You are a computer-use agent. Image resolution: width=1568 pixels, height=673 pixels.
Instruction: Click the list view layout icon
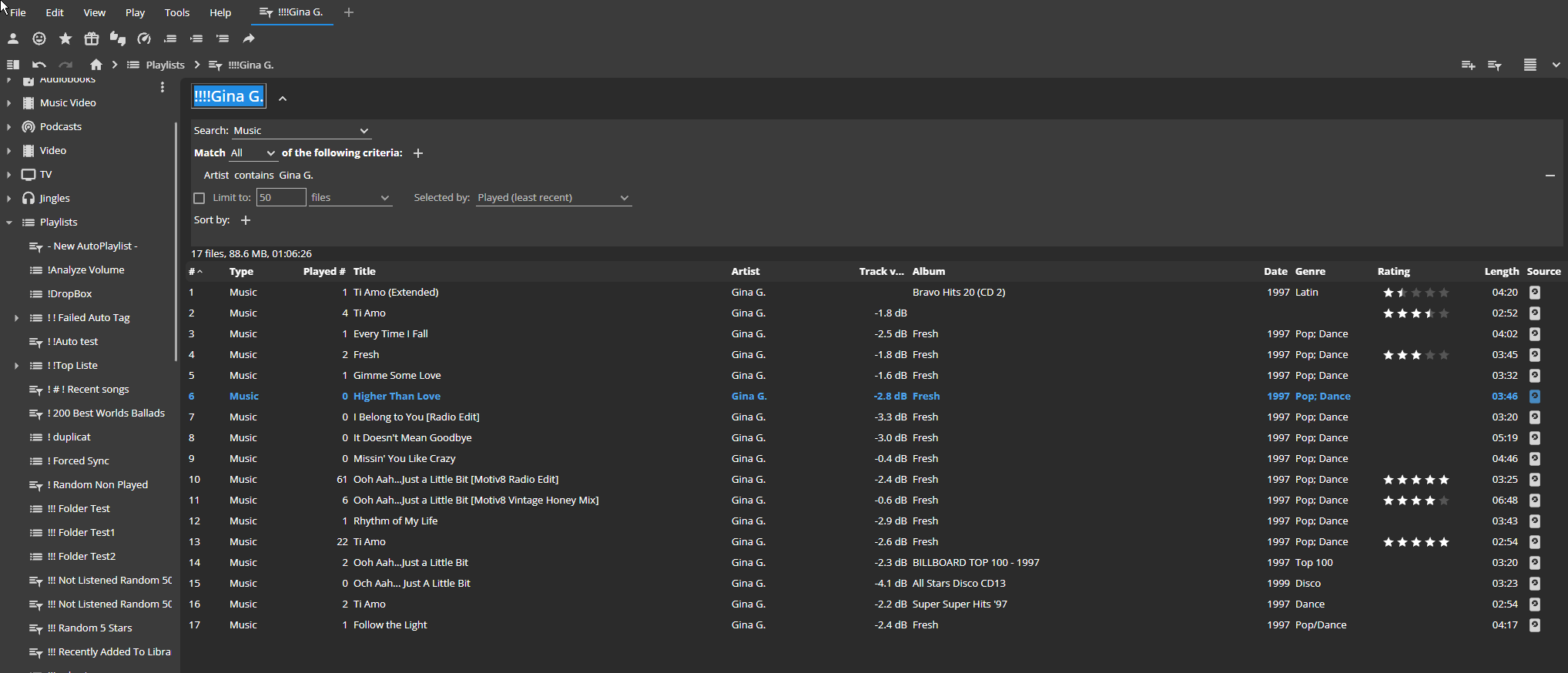[x=1529, y=65]
